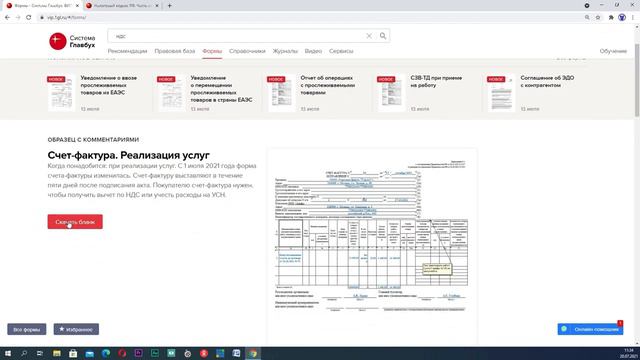This screenshot has height=360, width=640.
Task: Open Microsoft Edge from the taskbar
Action: tap(106, 353)
